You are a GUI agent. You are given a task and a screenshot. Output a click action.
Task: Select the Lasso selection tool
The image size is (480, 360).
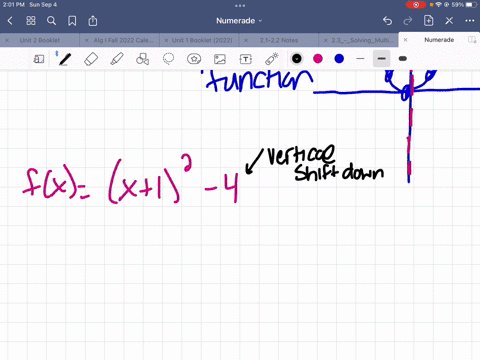click(168, 59)
